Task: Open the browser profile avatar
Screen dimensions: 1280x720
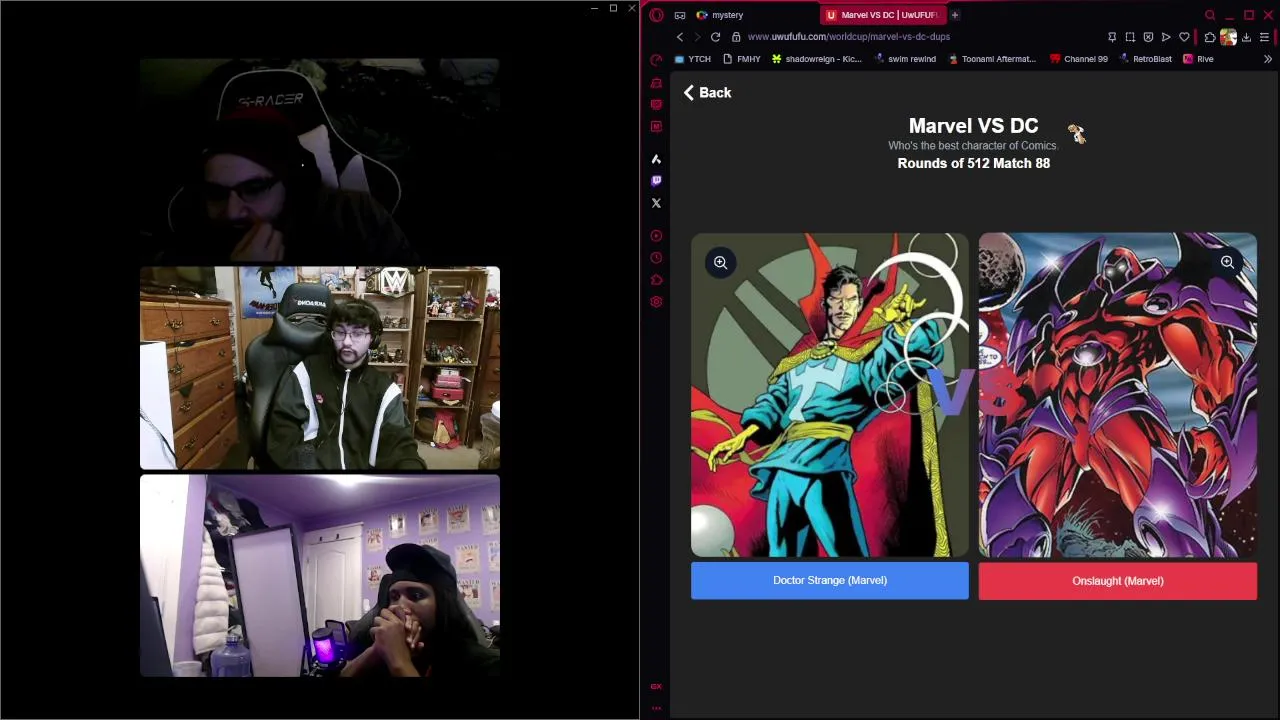Action: click(x=1228, y=37)
